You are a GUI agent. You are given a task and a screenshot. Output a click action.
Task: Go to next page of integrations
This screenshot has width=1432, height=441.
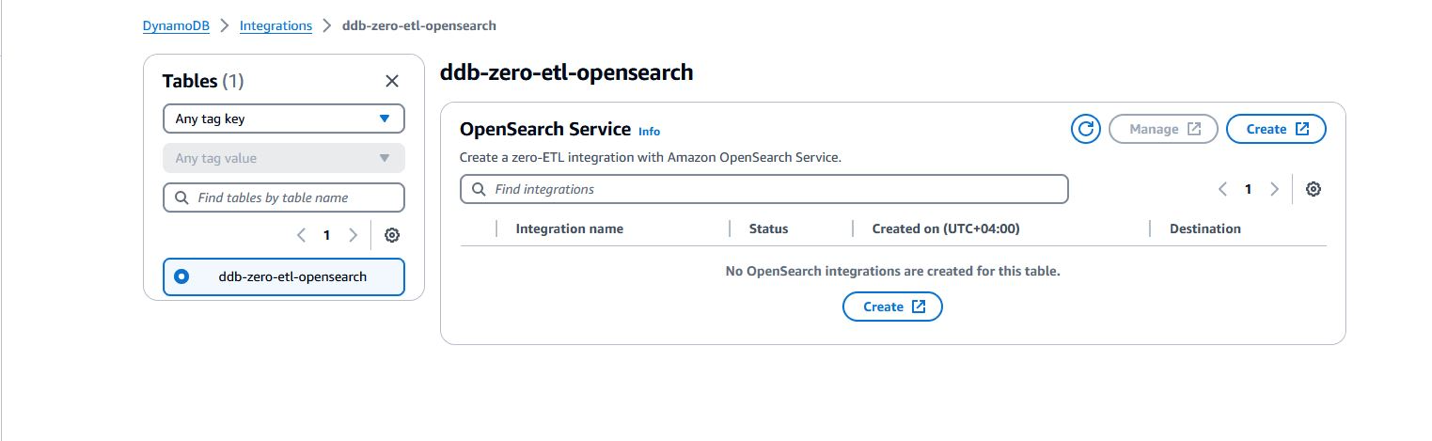[1273, 189]
